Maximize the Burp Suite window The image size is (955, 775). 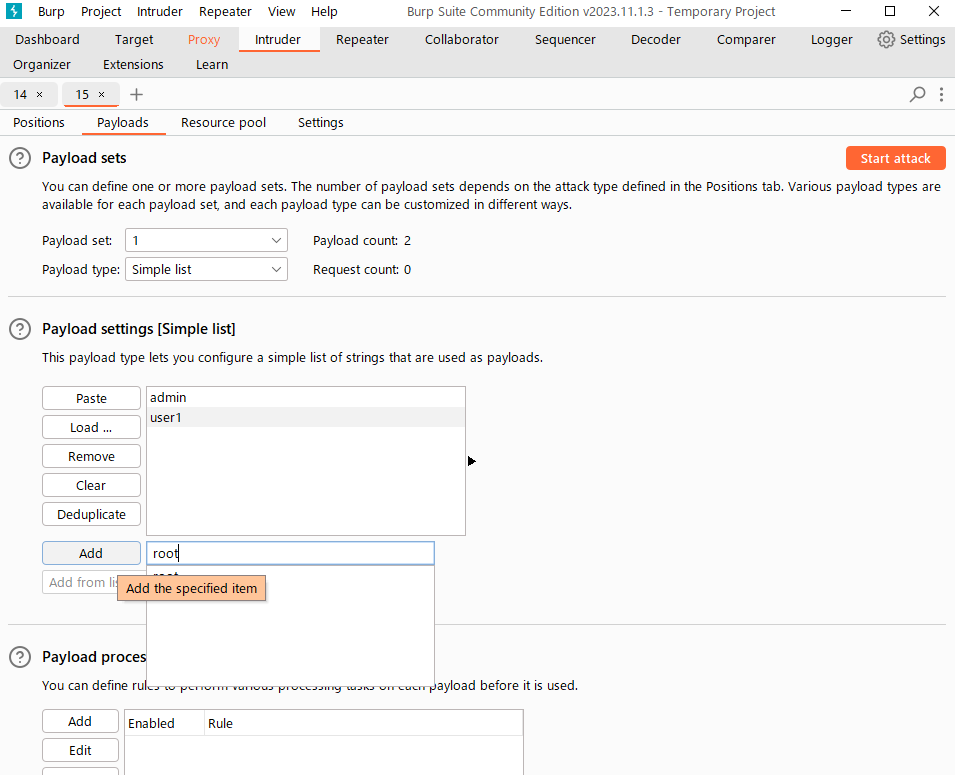(x=890, y=11)
